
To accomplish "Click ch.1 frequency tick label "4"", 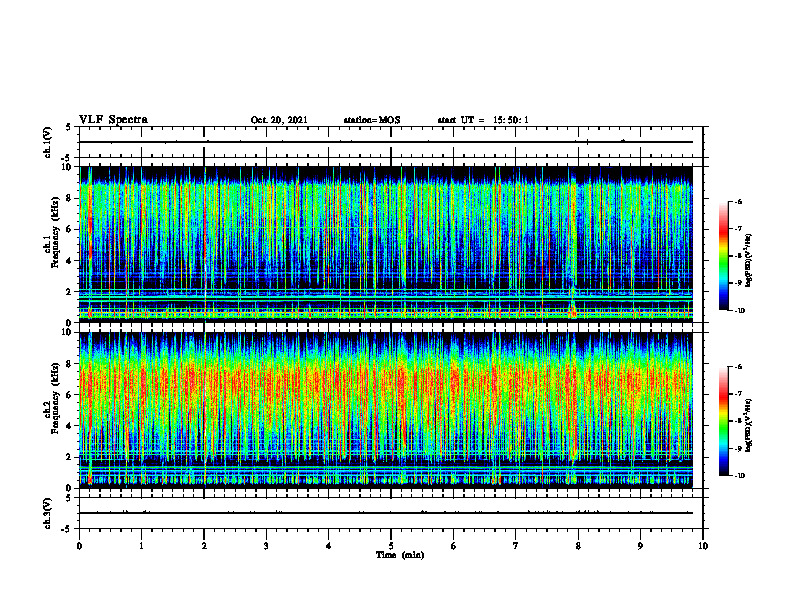I will tap(69, 261).
